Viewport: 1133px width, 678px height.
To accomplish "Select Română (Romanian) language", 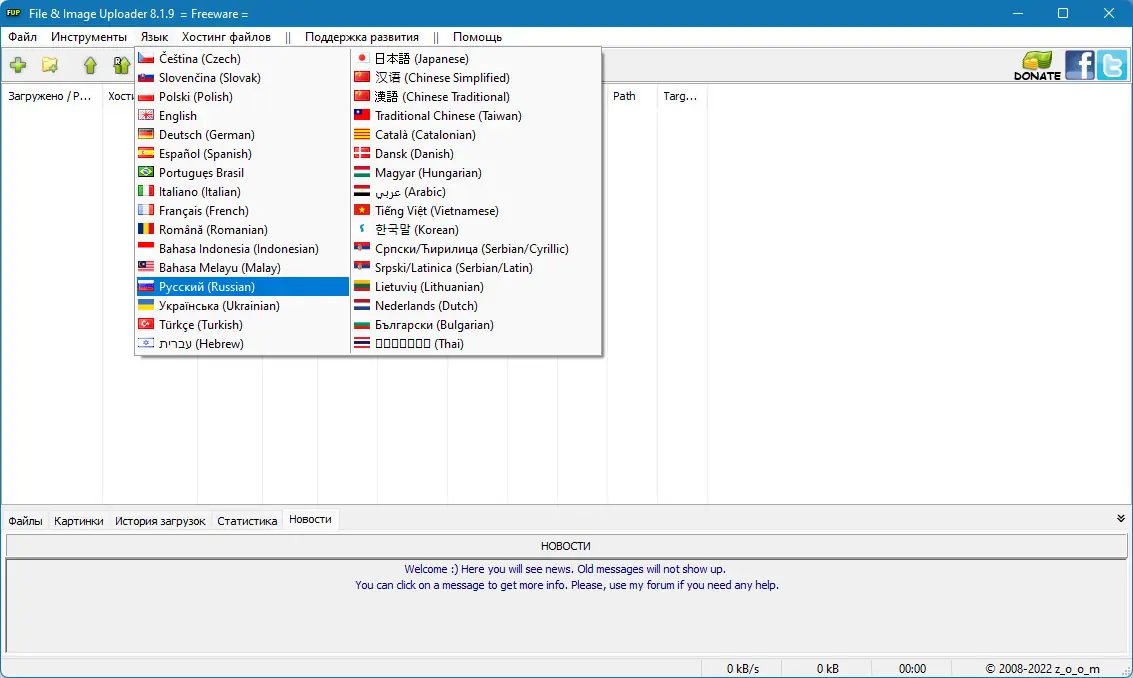I will pos(243,230).
